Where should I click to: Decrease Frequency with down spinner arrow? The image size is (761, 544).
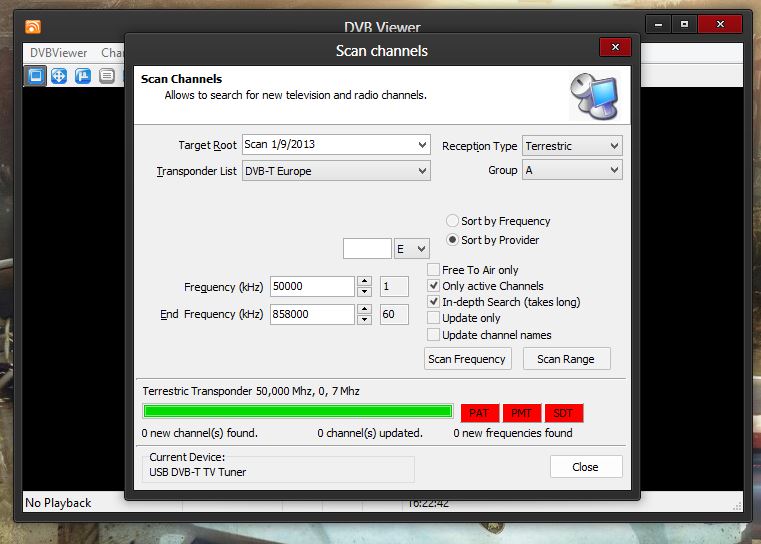click(x=364, y=292)
